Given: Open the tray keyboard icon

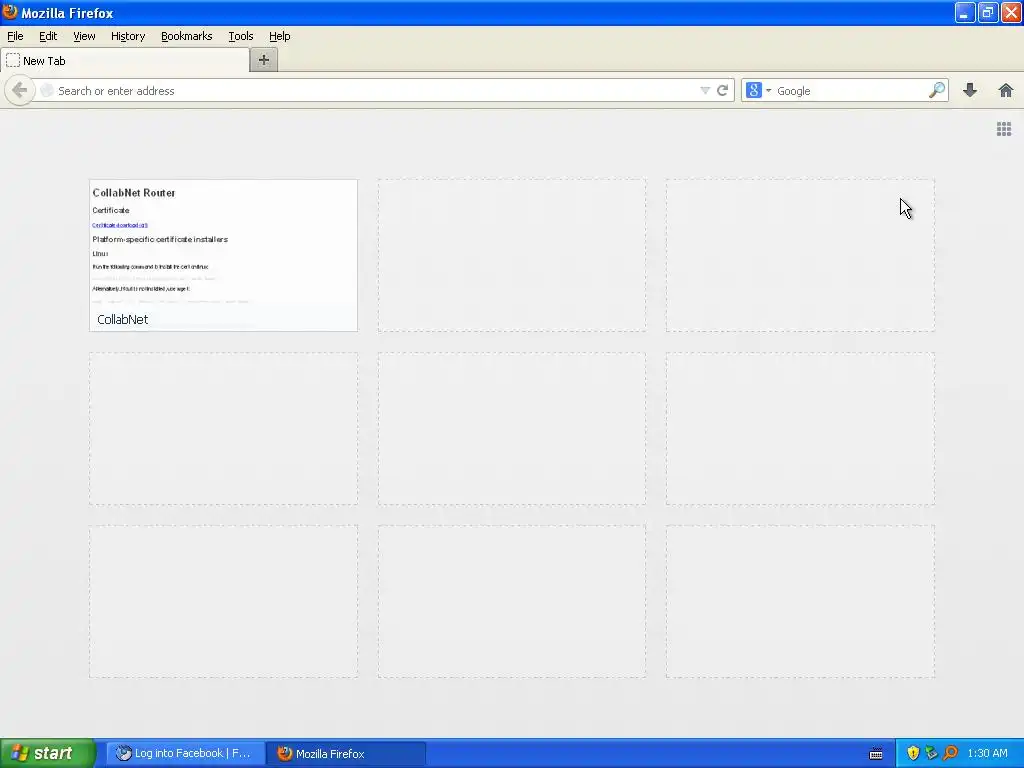Looking at the screenshot, I should point(876,754).
